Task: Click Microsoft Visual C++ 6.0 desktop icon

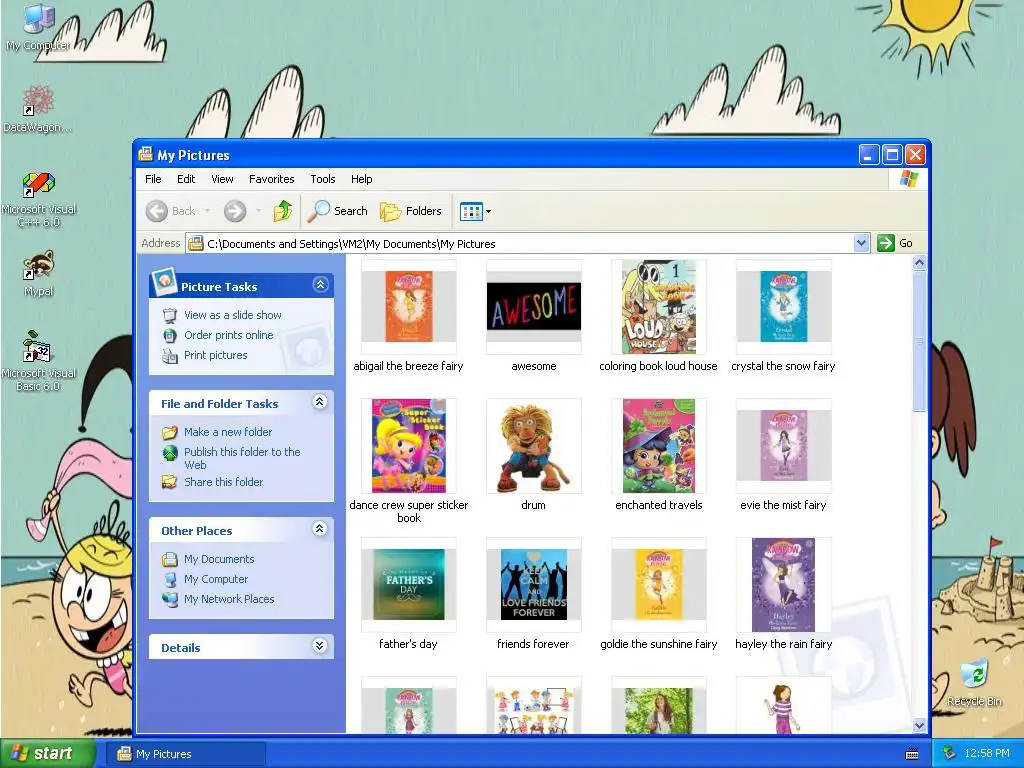Action: [39, 200]
